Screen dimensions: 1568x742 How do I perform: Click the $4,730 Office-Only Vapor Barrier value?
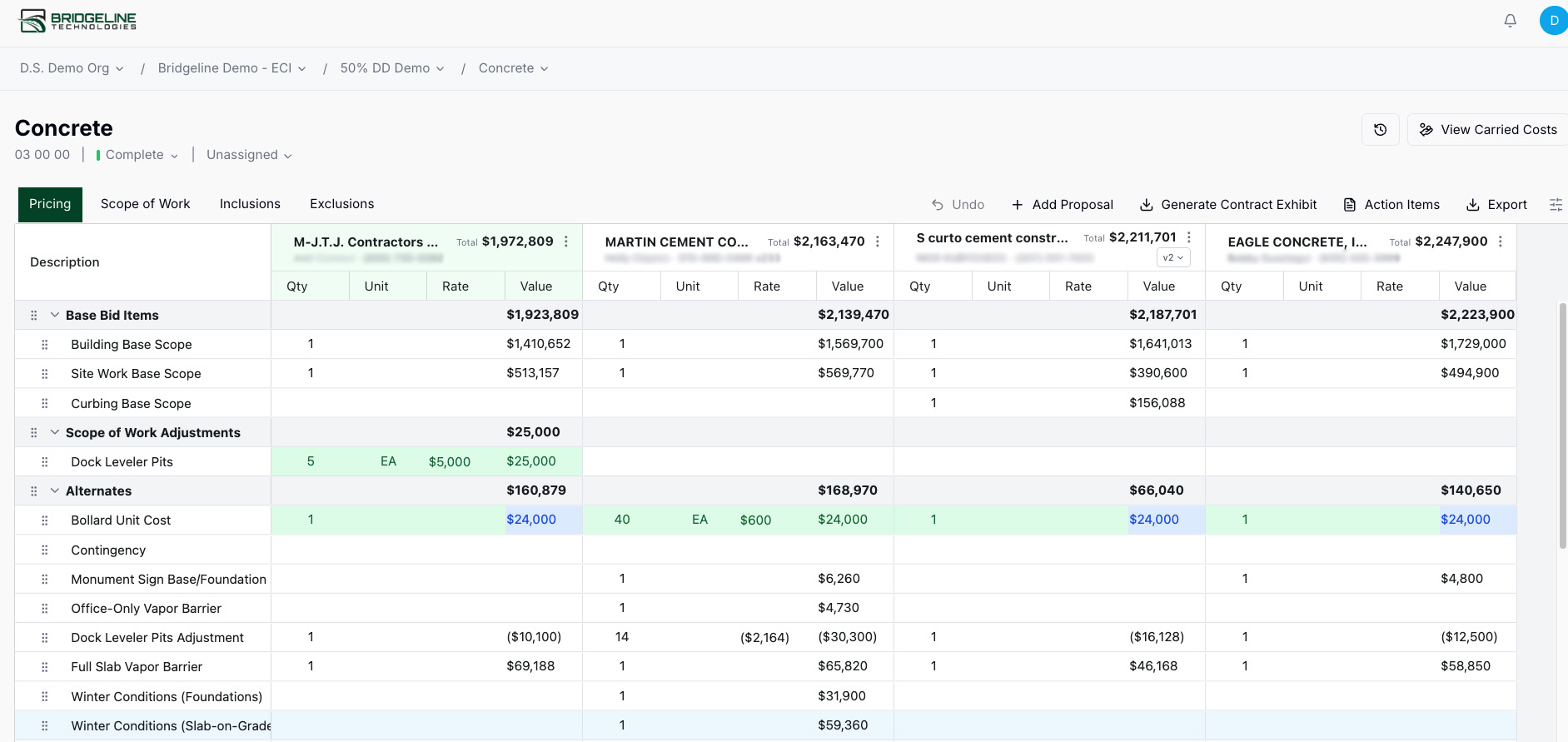[839, 608]
